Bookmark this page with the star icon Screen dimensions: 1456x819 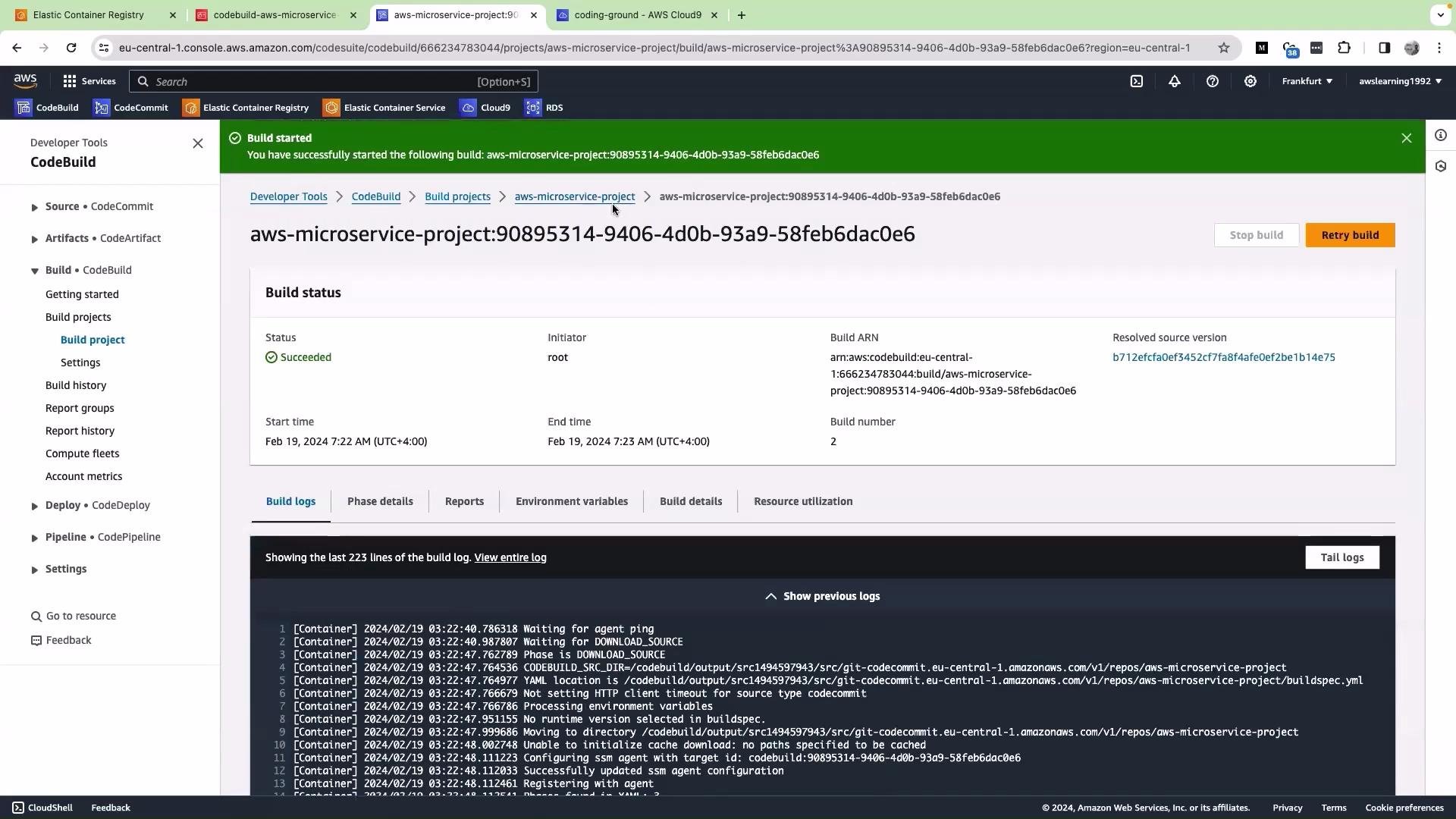tap(1223, 48)
